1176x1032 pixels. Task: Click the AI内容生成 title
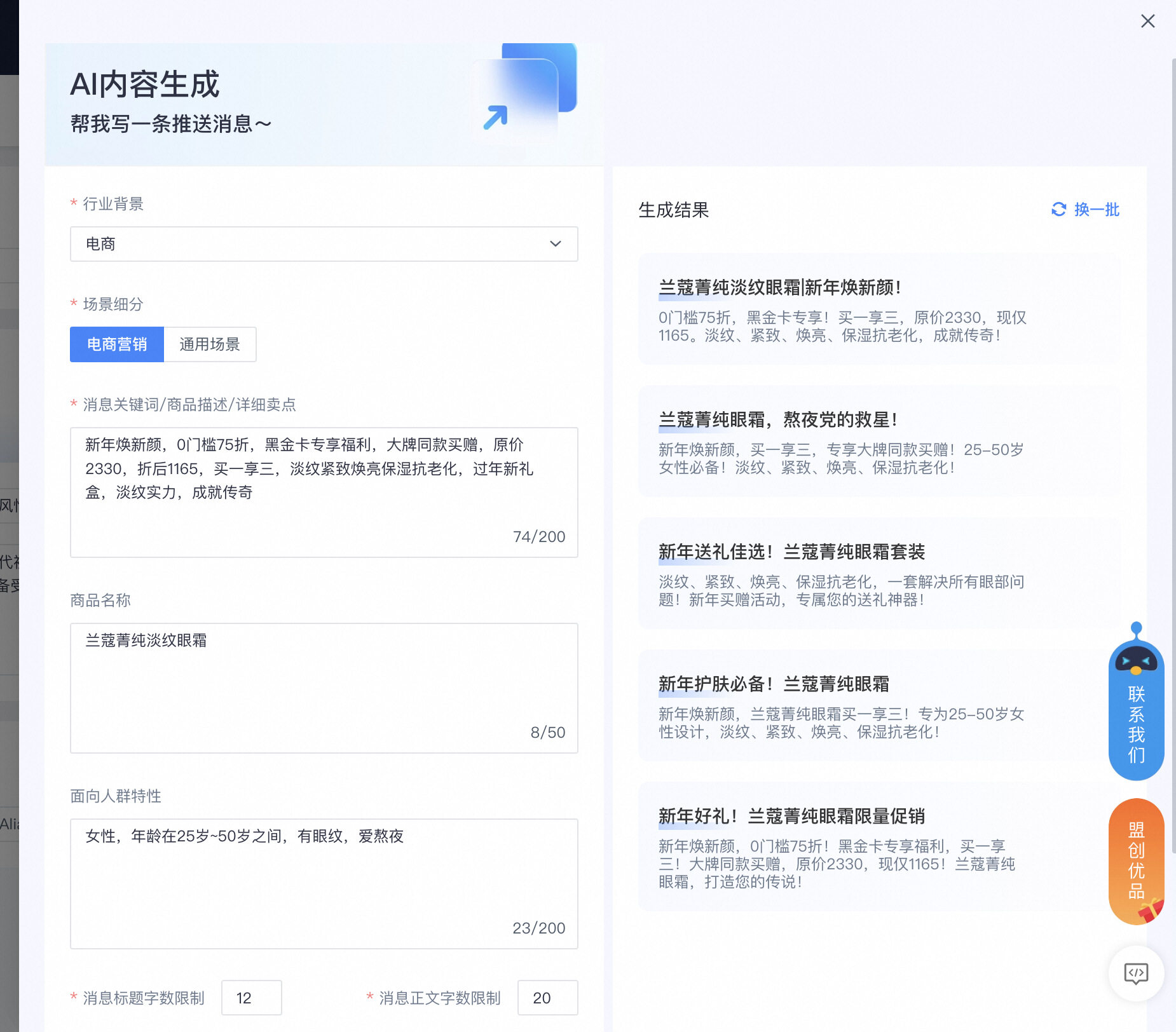point(144,85)
